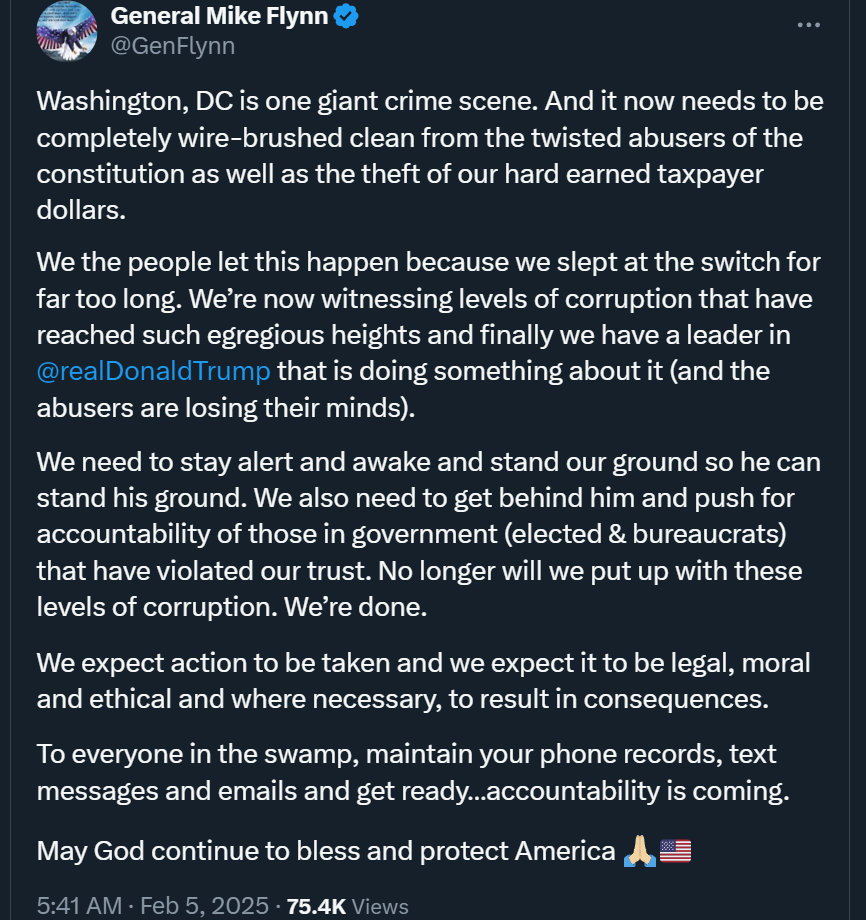Screen dimensions: 866x920
Task: Open the three-dot more options menu
Action: 809,25
